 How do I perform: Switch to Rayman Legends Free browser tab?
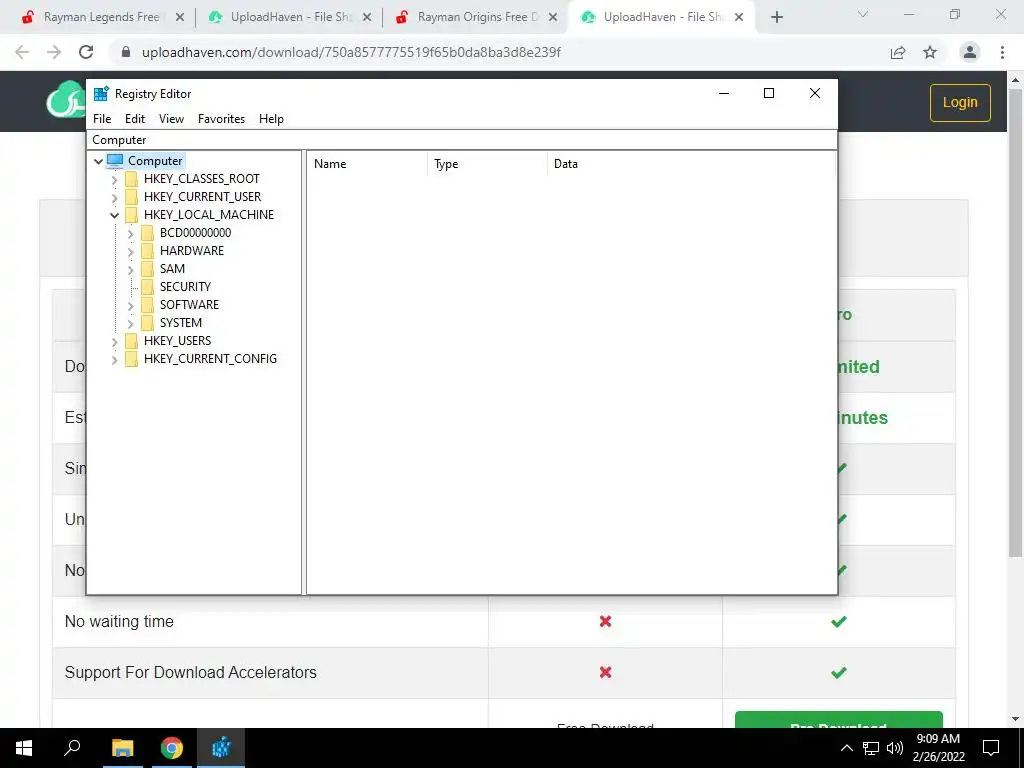coord(101,17)
